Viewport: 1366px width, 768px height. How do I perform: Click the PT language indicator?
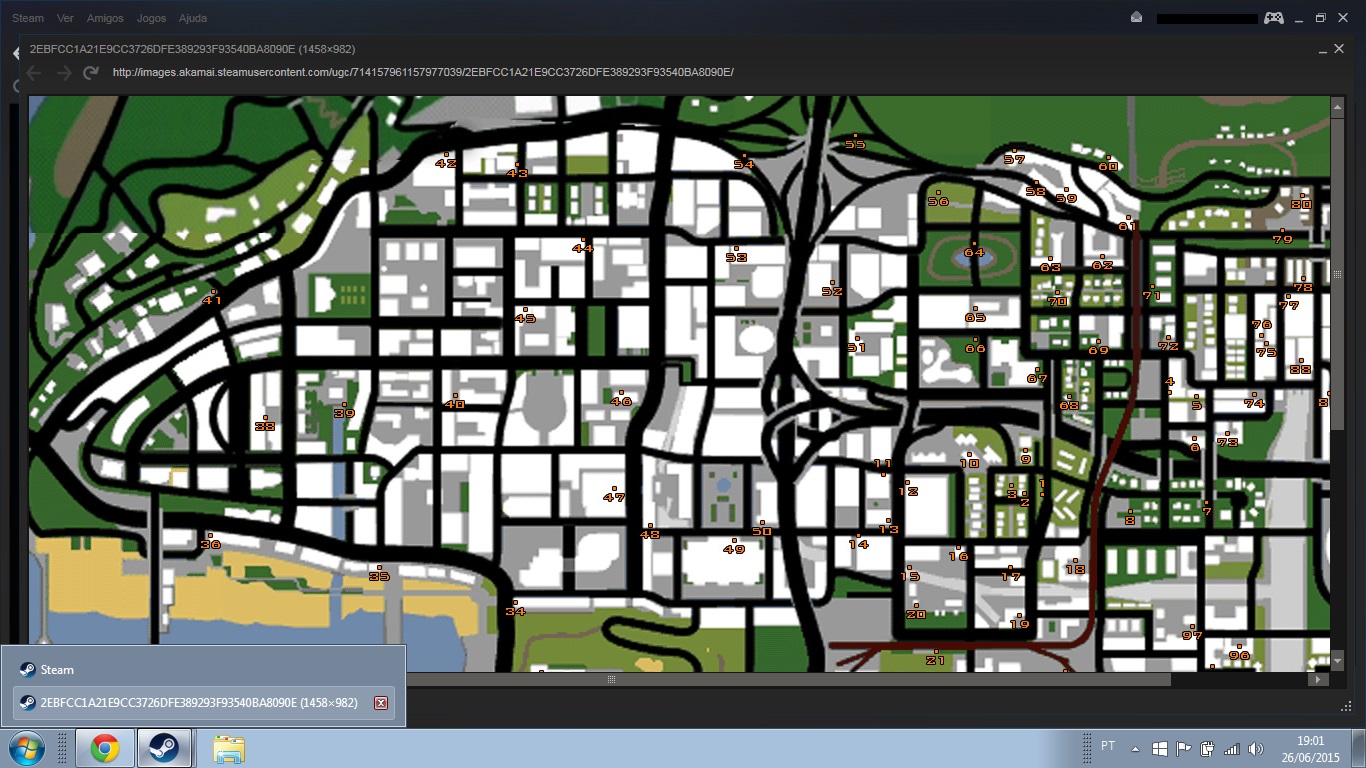pos(1108,746)
